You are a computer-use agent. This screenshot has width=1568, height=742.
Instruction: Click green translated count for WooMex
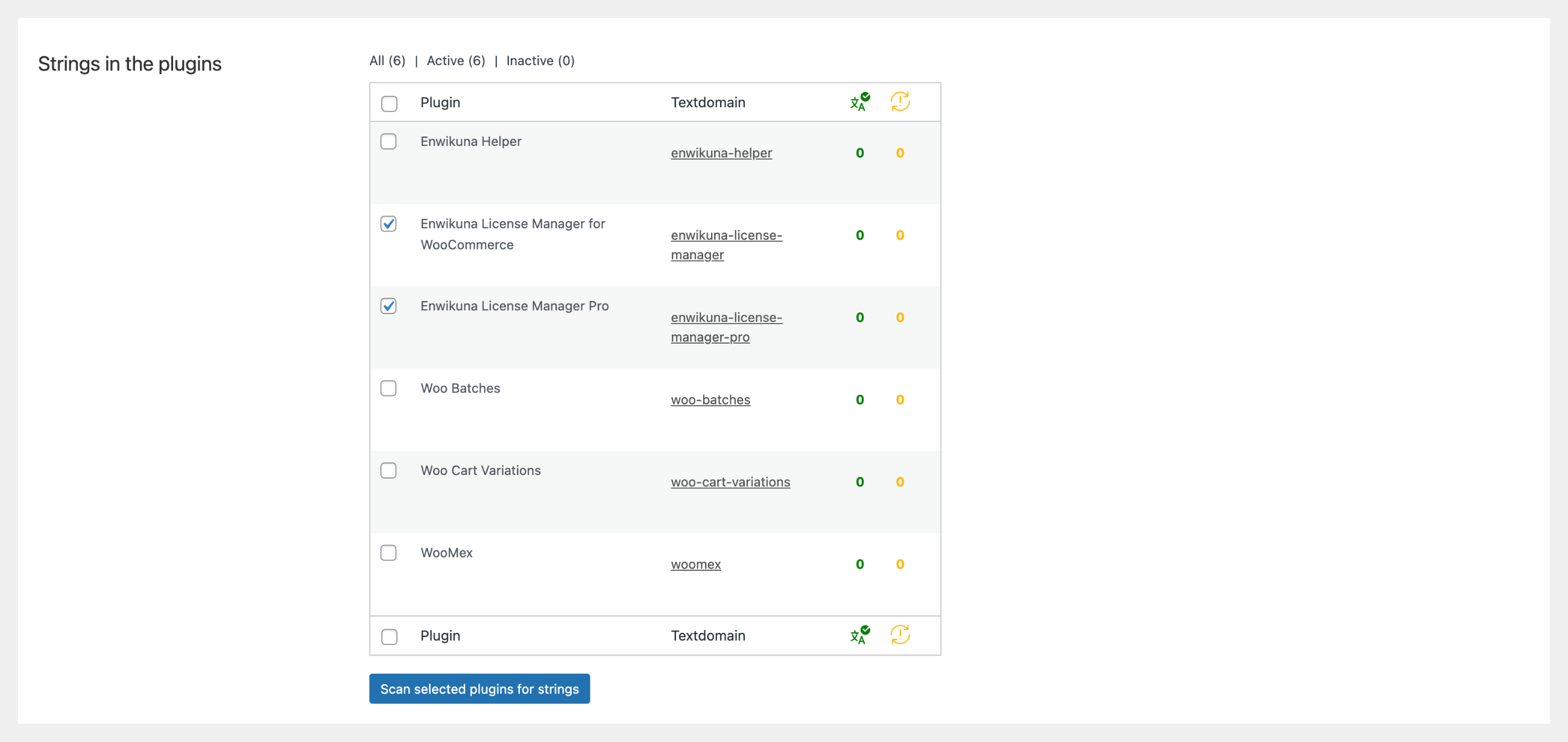(x=859, y=564)
